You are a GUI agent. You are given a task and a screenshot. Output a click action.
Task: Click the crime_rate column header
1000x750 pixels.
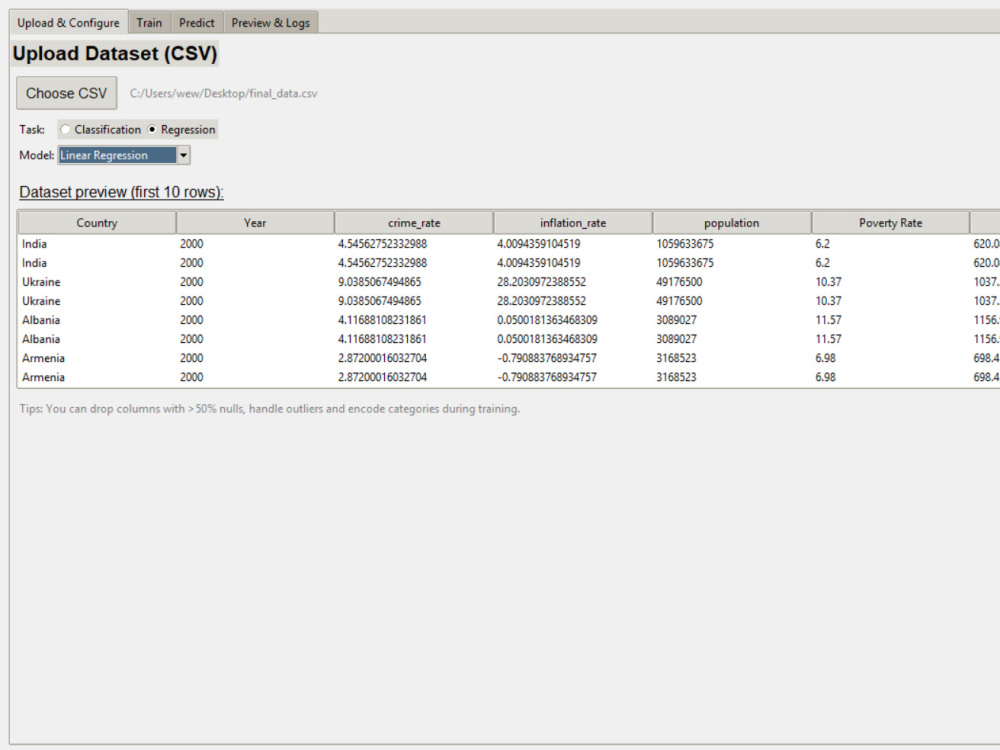[x=414, y=223]
